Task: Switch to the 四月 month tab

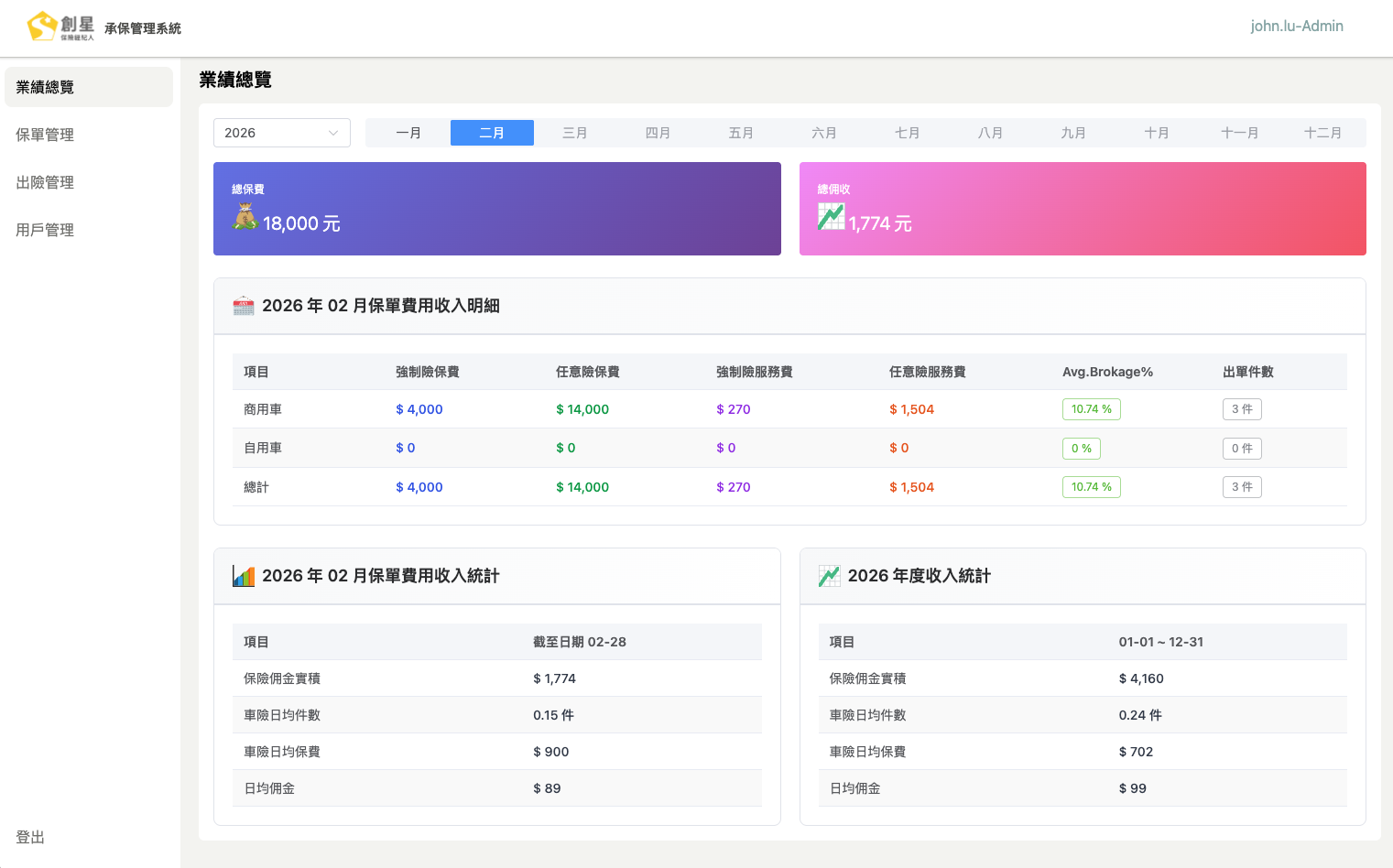Action: 658,133
